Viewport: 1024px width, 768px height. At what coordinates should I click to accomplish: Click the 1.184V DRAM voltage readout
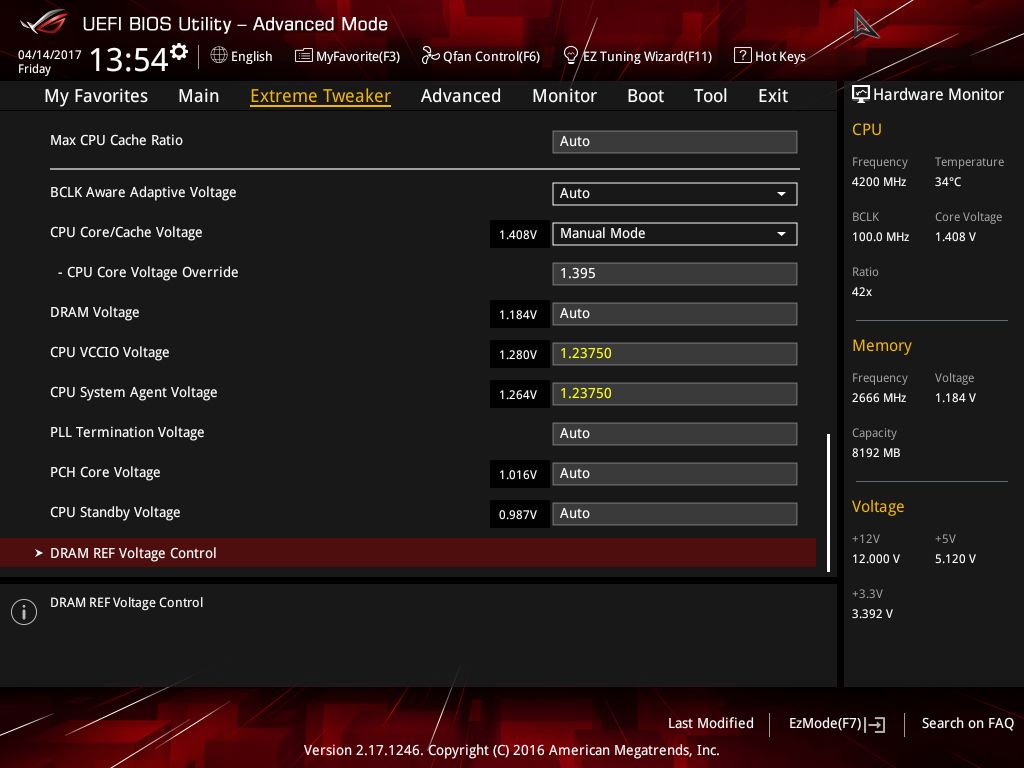[x=519, y=315]
